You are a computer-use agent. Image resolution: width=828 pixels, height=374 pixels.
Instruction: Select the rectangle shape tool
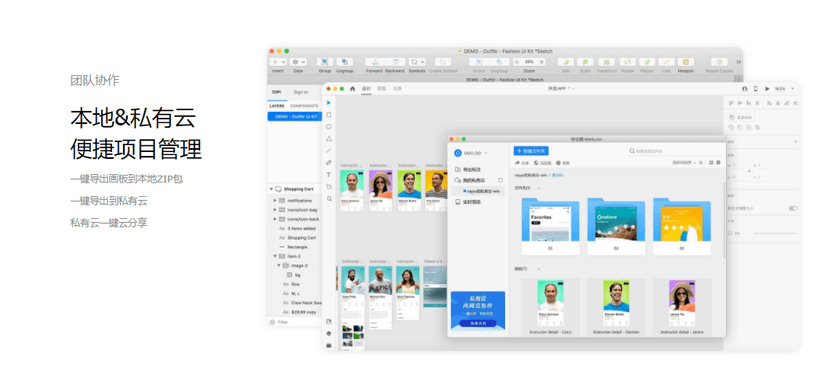pyautogui.click(x=329, y=115)
